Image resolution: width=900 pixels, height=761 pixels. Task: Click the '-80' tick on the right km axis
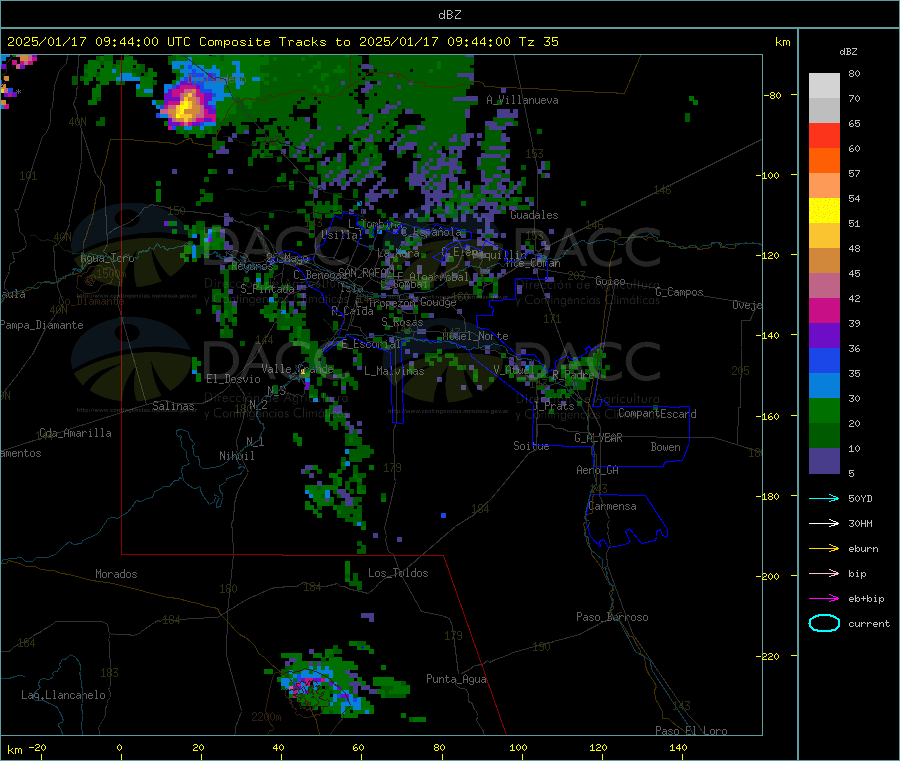click(x=773, y=95)
